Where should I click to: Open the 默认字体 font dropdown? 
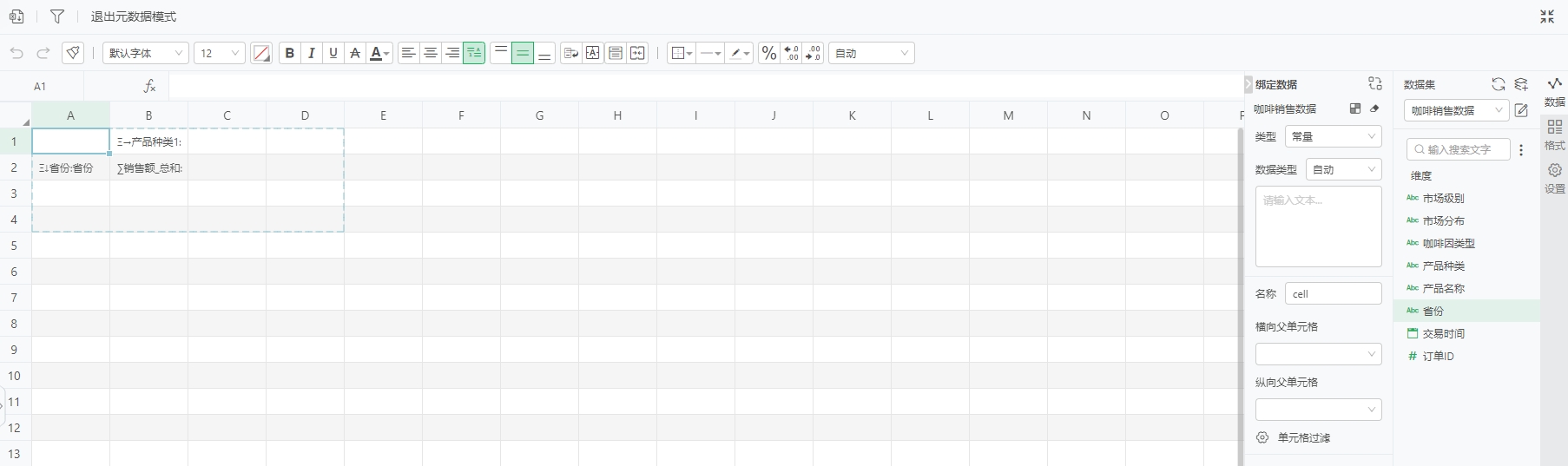point(146,53)
